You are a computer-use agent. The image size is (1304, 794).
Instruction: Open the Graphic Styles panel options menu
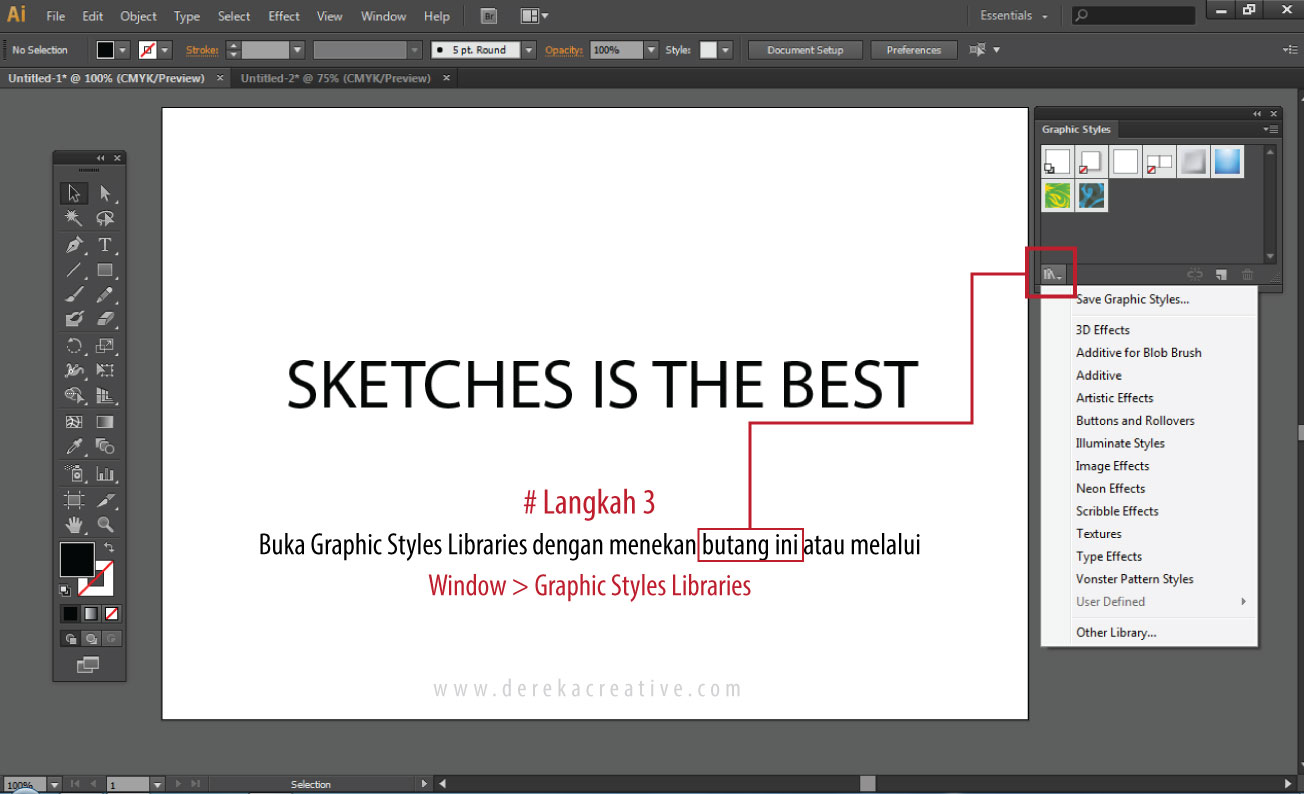[1270, 129]
